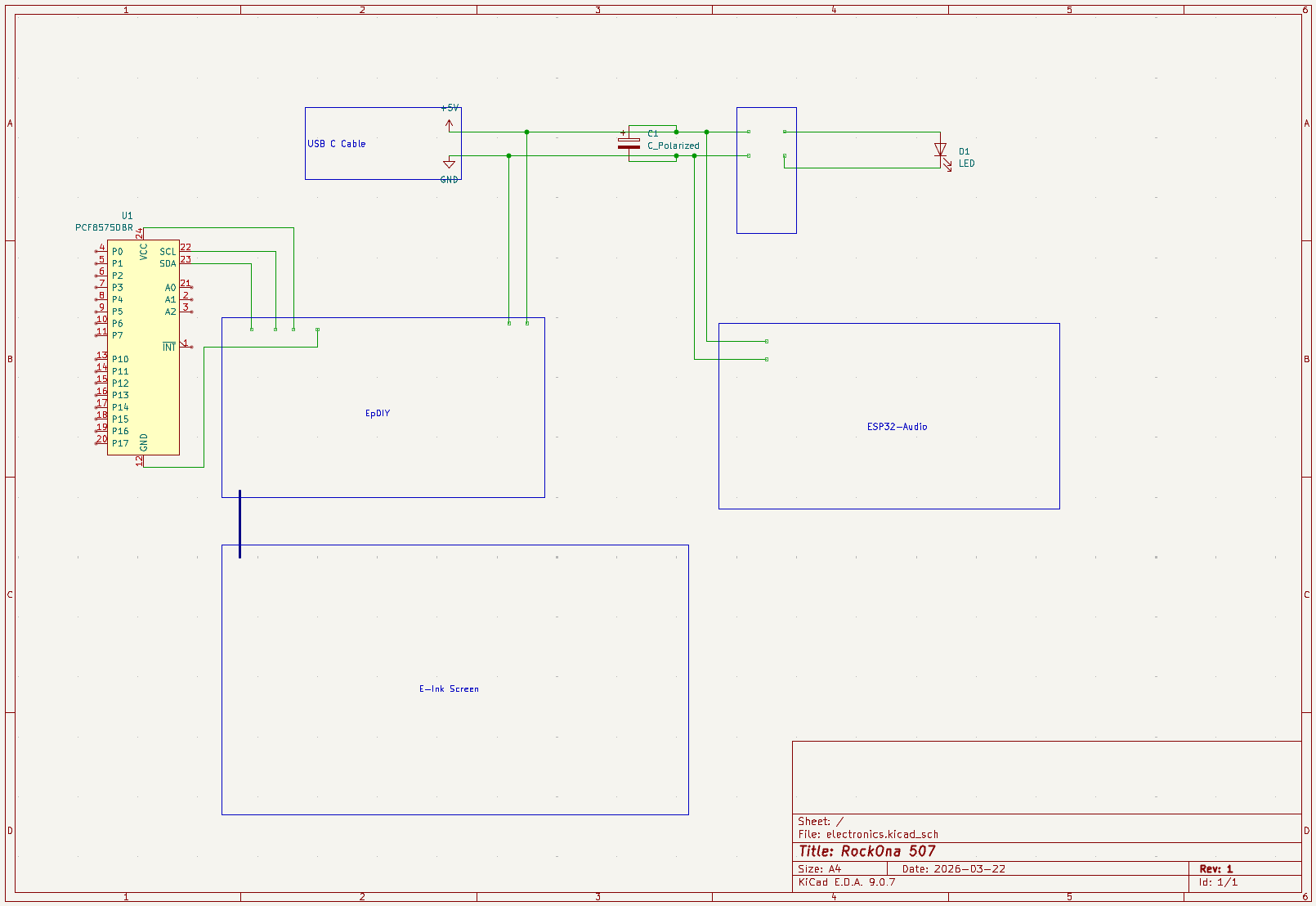Viewport: 1316px width, 906px height.
Task: Click the File: electronics.kicad_sch text
Action: click(867, 835)
